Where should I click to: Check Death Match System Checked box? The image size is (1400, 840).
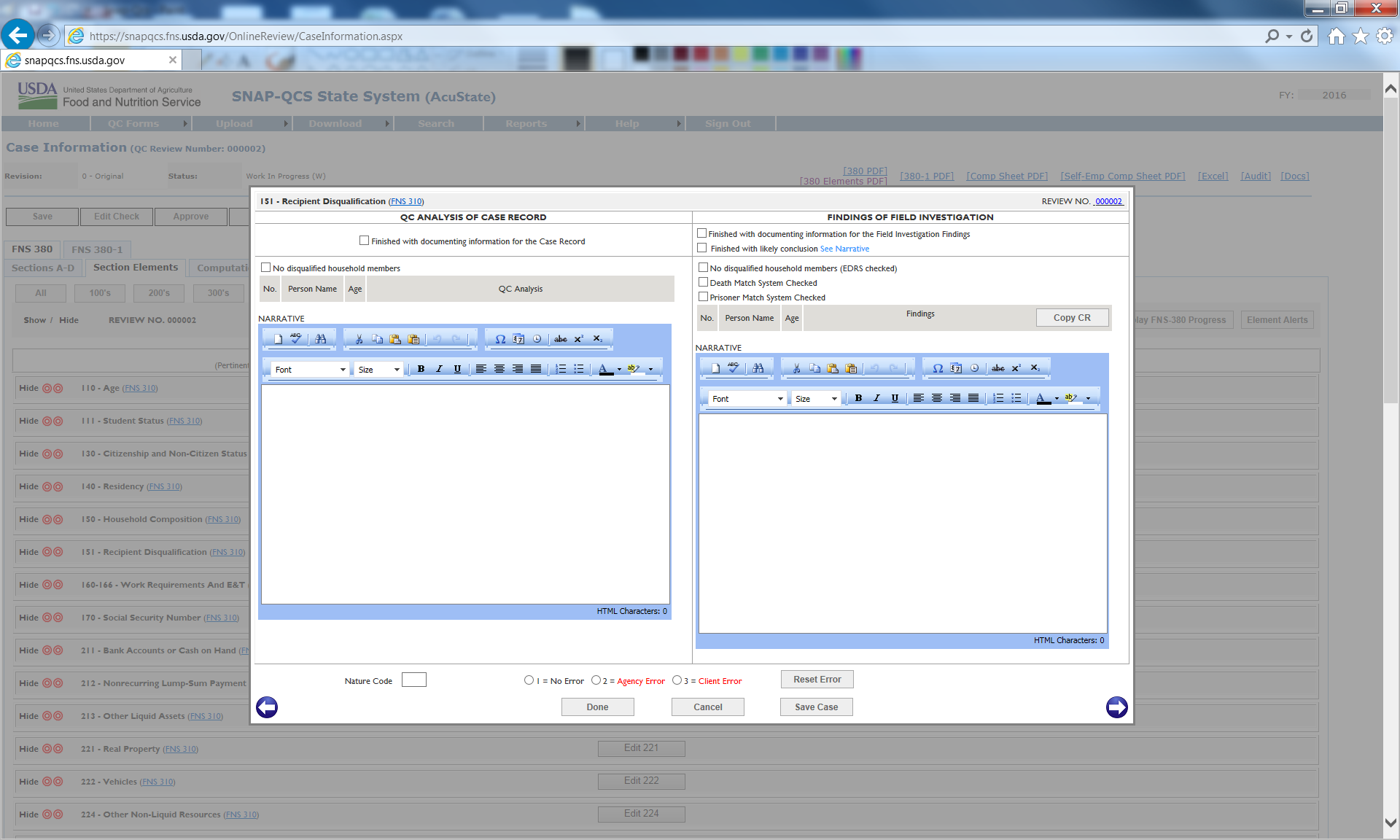[704, 282]
